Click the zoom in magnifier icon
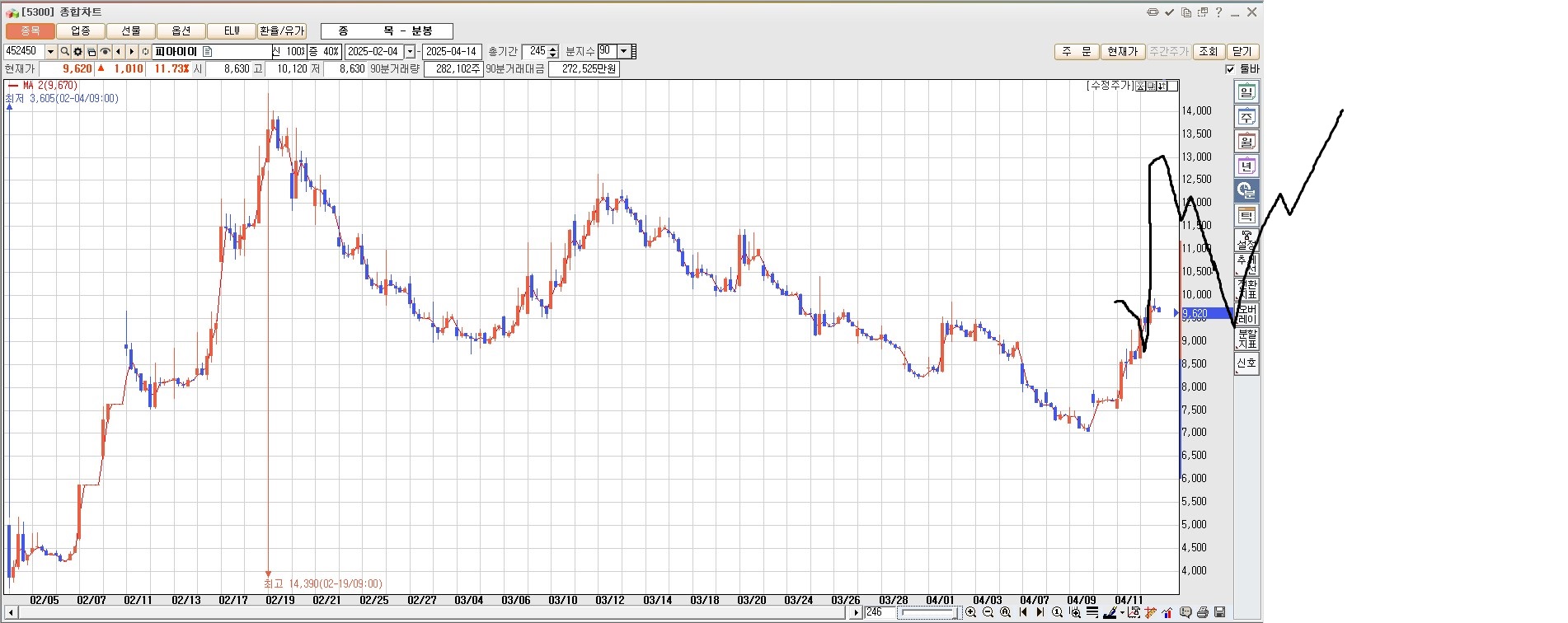 coord(971,612)
